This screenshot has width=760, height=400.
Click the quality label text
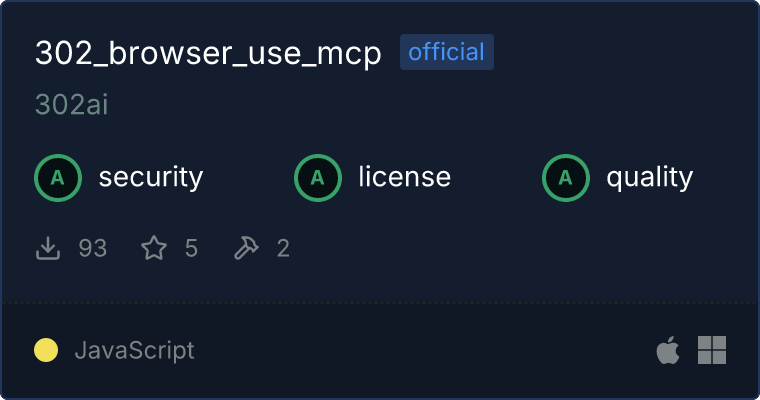(649, 178)
